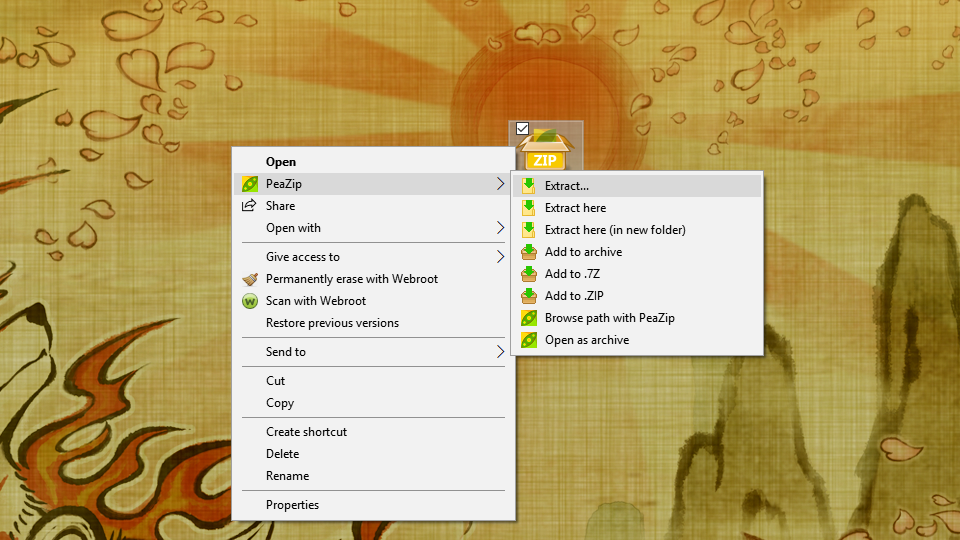
Task: Click the Add to archive box icon
Action: click(x=528, y=252)
